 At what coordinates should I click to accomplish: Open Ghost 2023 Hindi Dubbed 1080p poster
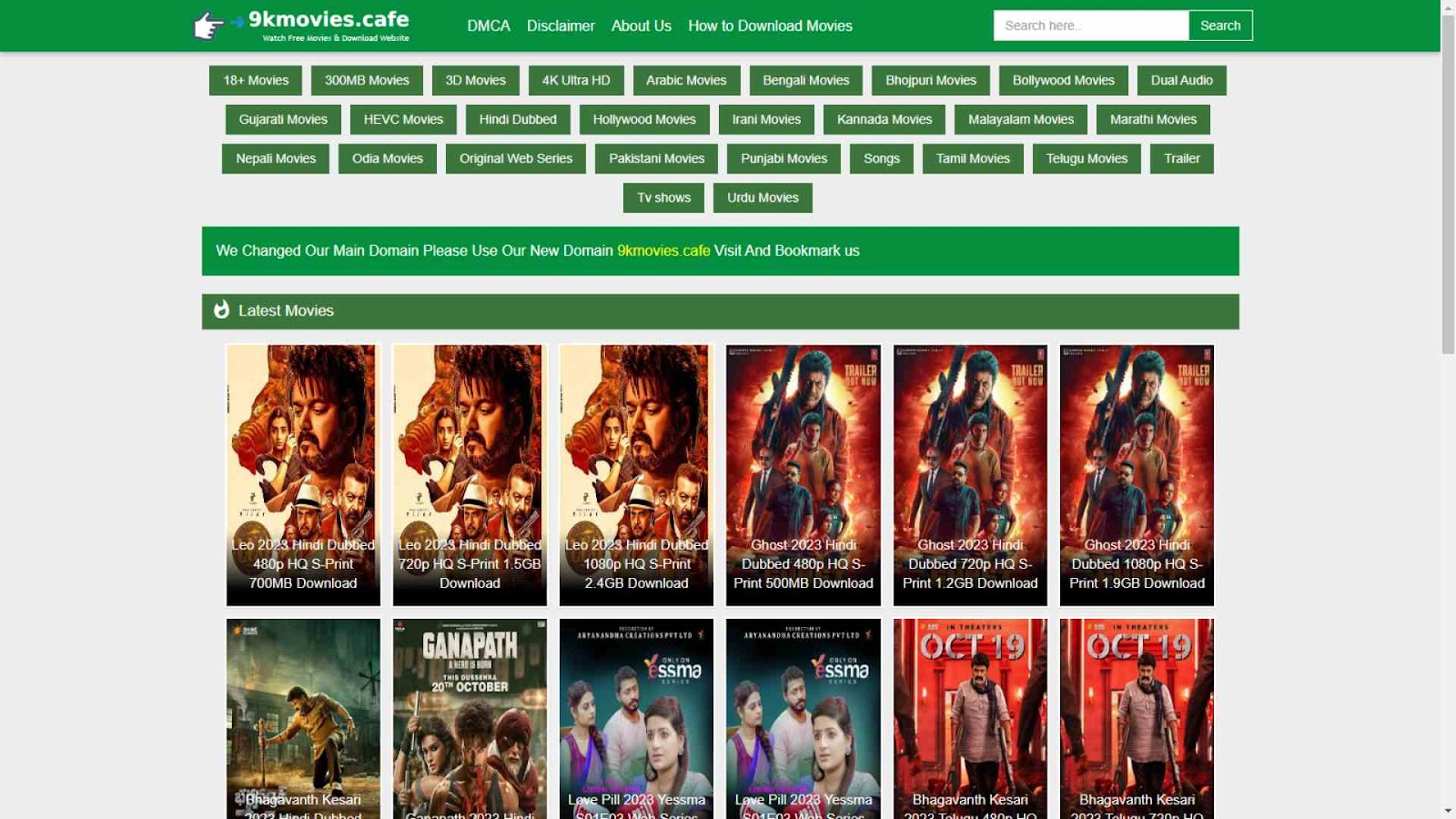pyautogui.click(x=1137, y=474)
